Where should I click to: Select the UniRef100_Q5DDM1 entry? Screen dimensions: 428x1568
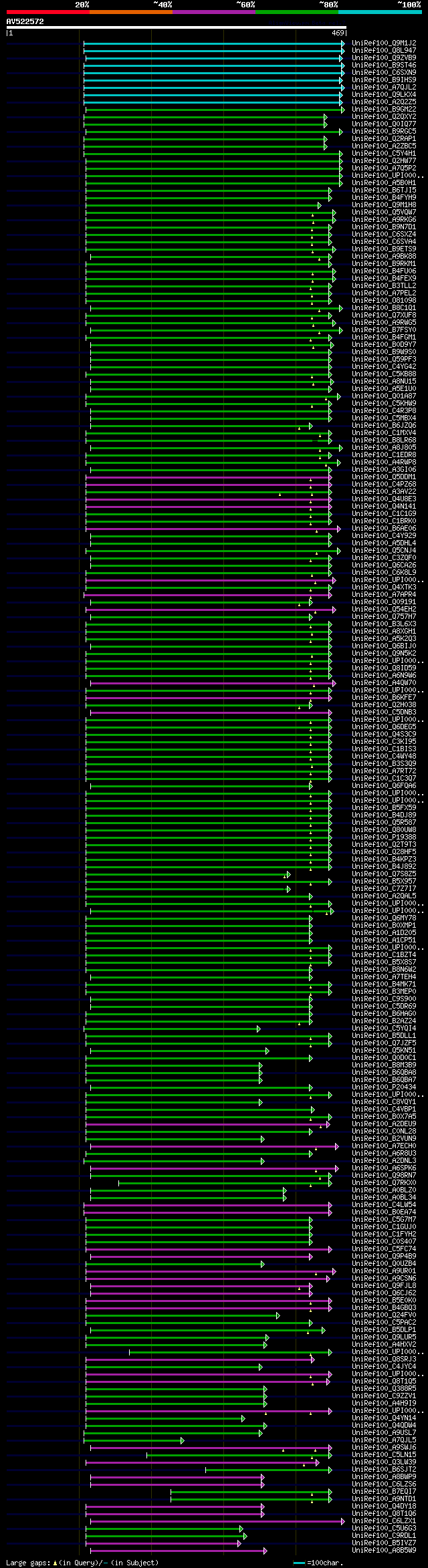tap(384, 477)
